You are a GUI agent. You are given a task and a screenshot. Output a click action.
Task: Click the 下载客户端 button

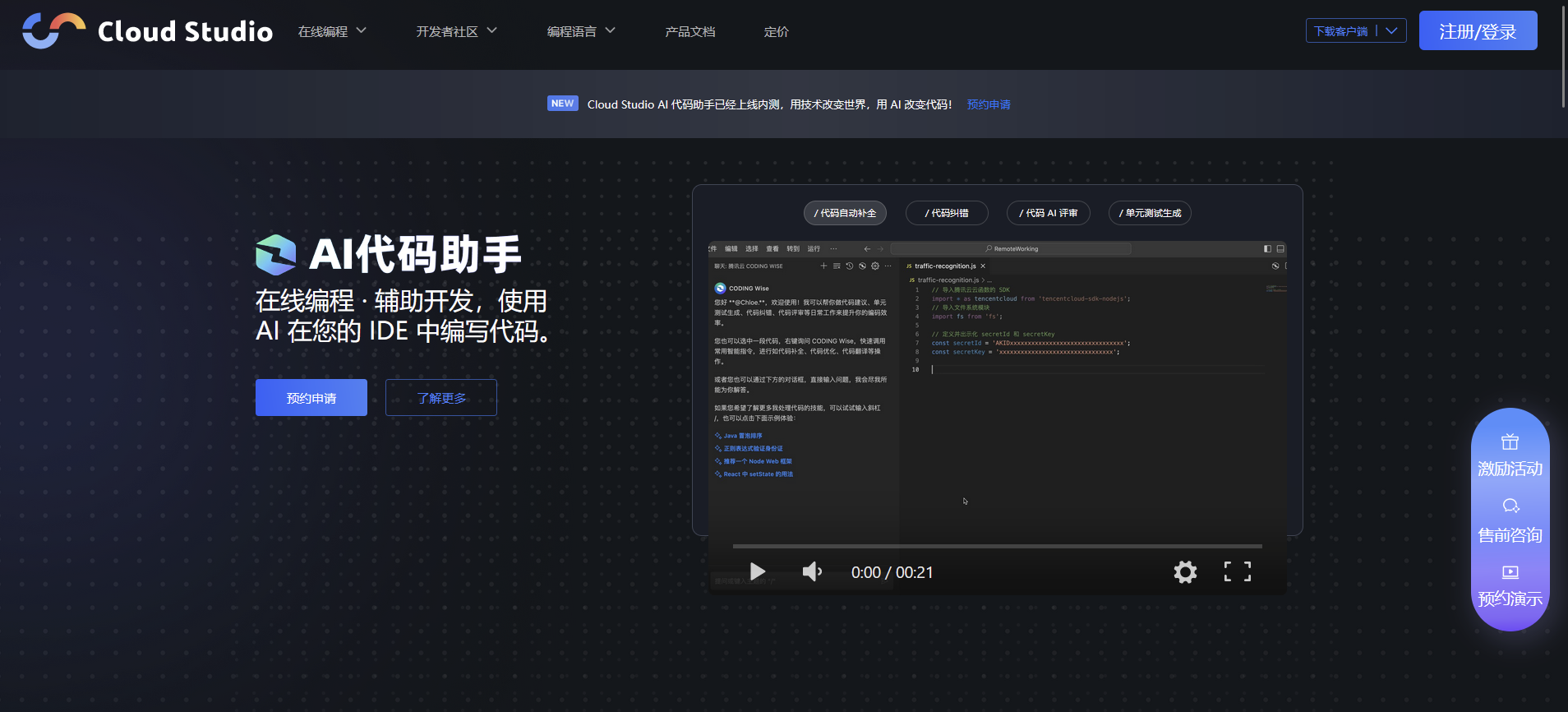(x=1340, y=31)
